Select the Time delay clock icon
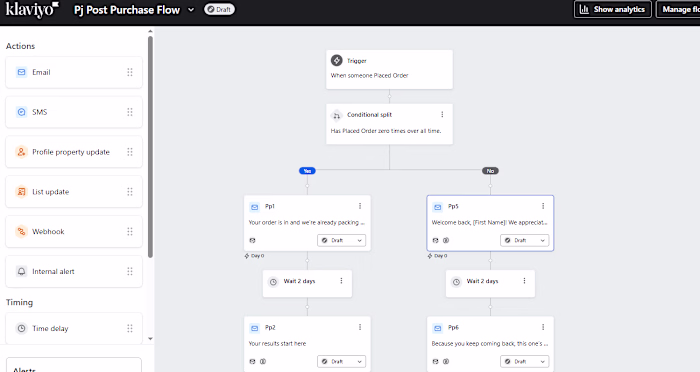Image resolution: width=700 pixels, height=372 pixels. pos(21,328)
